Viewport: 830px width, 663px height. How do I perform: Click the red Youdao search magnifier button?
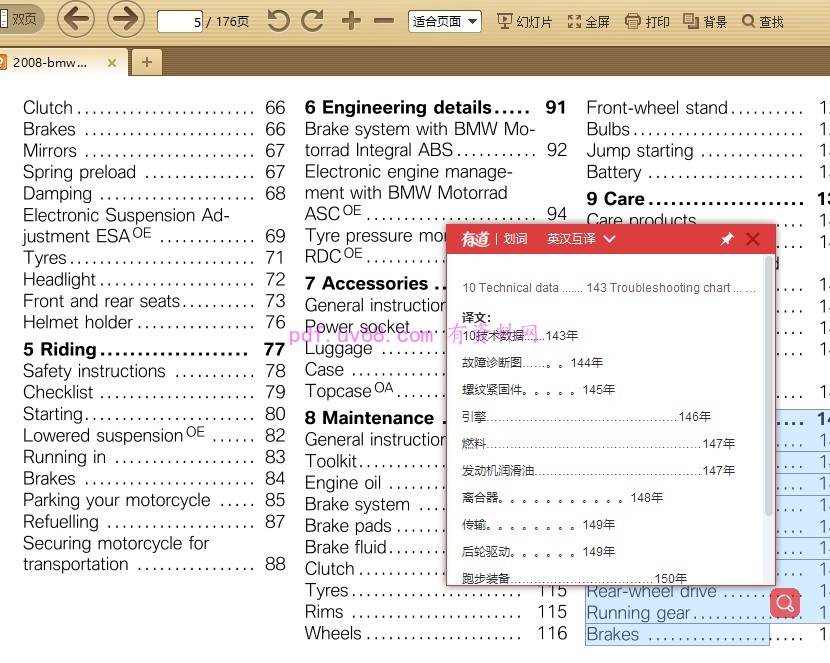[x=785, y=603]
